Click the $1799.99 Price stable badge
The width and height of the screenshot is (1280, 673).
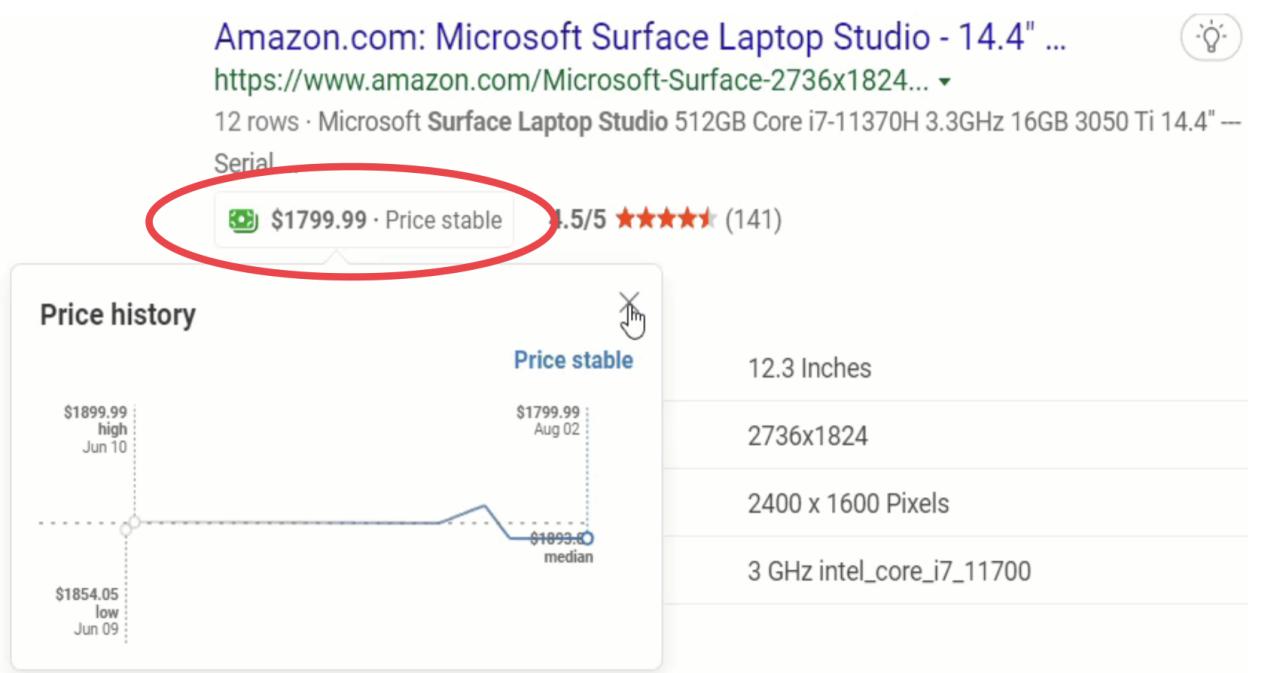pyautogui.click(x=365, y=220)
